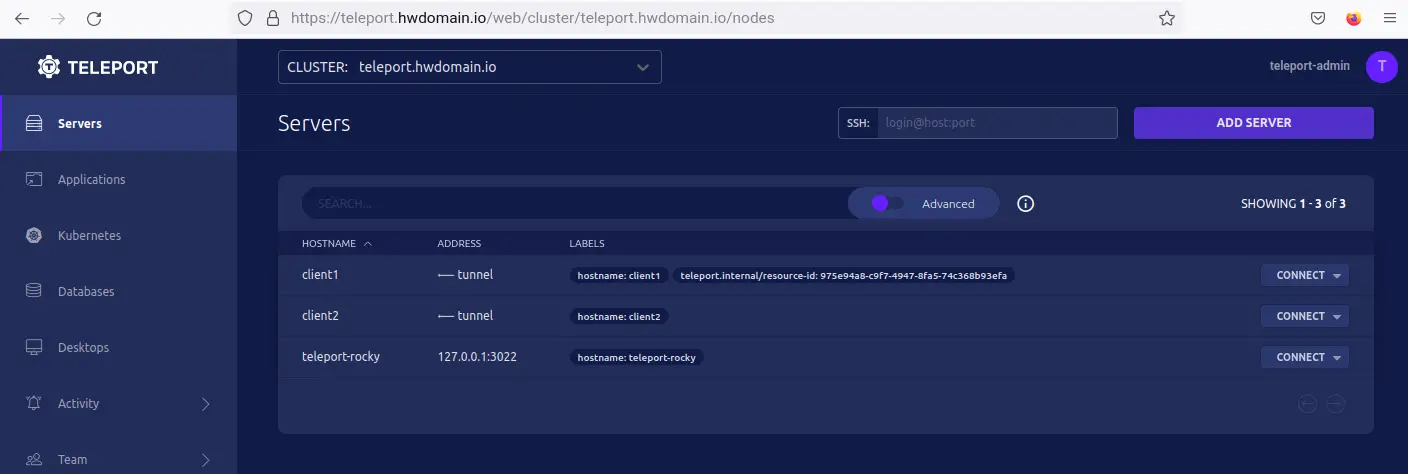Click the teleport-rocky hostname cell
The height and width of the screenshot is (474, 1408).
tap(341, 357)
